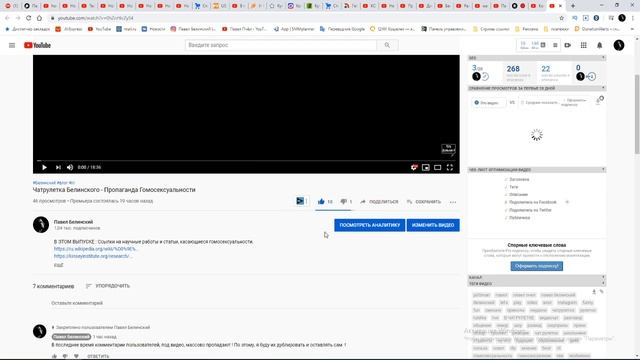The width and height of the screenshot is (640, 360).
Task: Click the list icon in extension toolbar
Action: pyautogui.click(x=555, y=45)
